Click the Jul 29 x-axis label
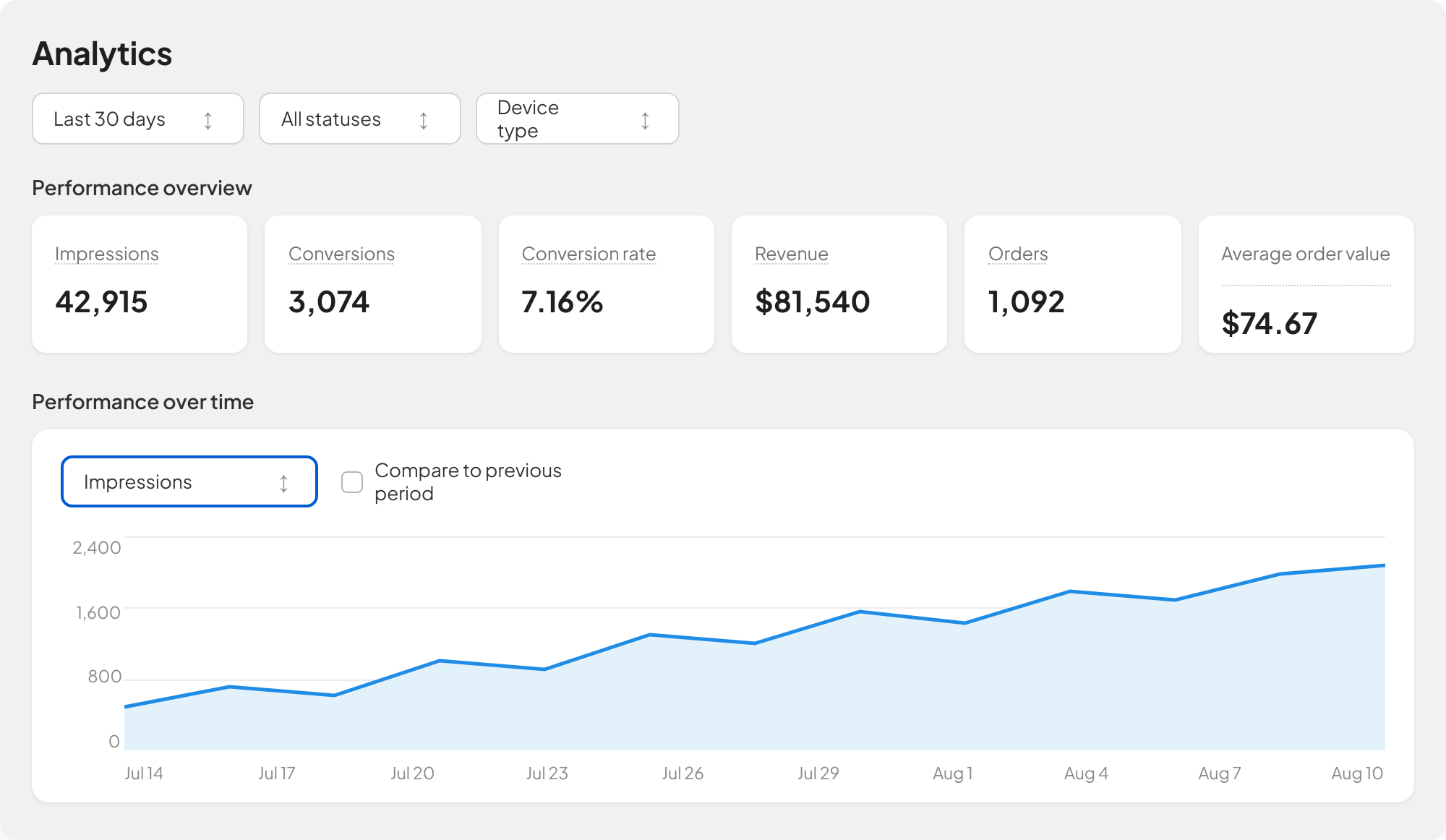1446x840 pixels. [x=818, y=773]
